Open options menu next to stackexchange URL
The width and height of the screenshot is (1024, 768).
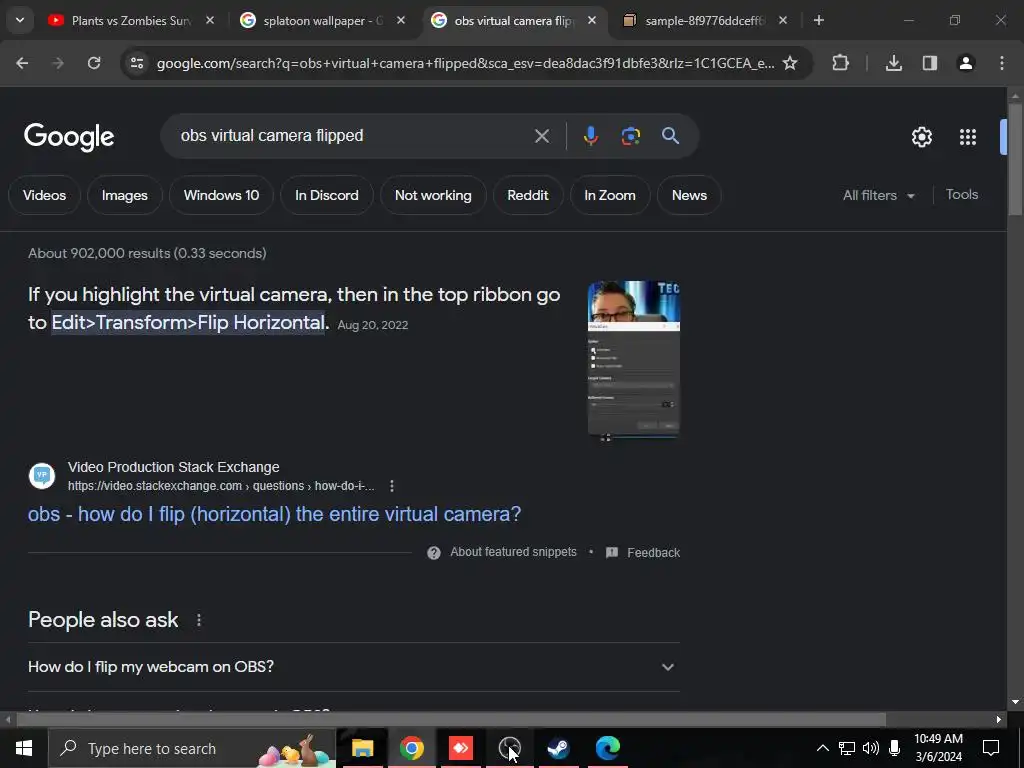392,486
